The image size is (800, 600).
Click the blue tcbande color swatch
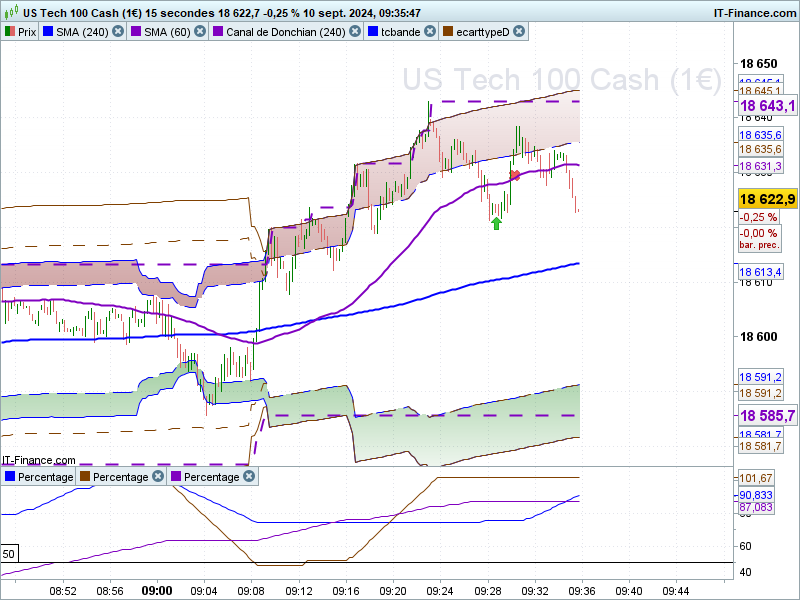point(373,32)
